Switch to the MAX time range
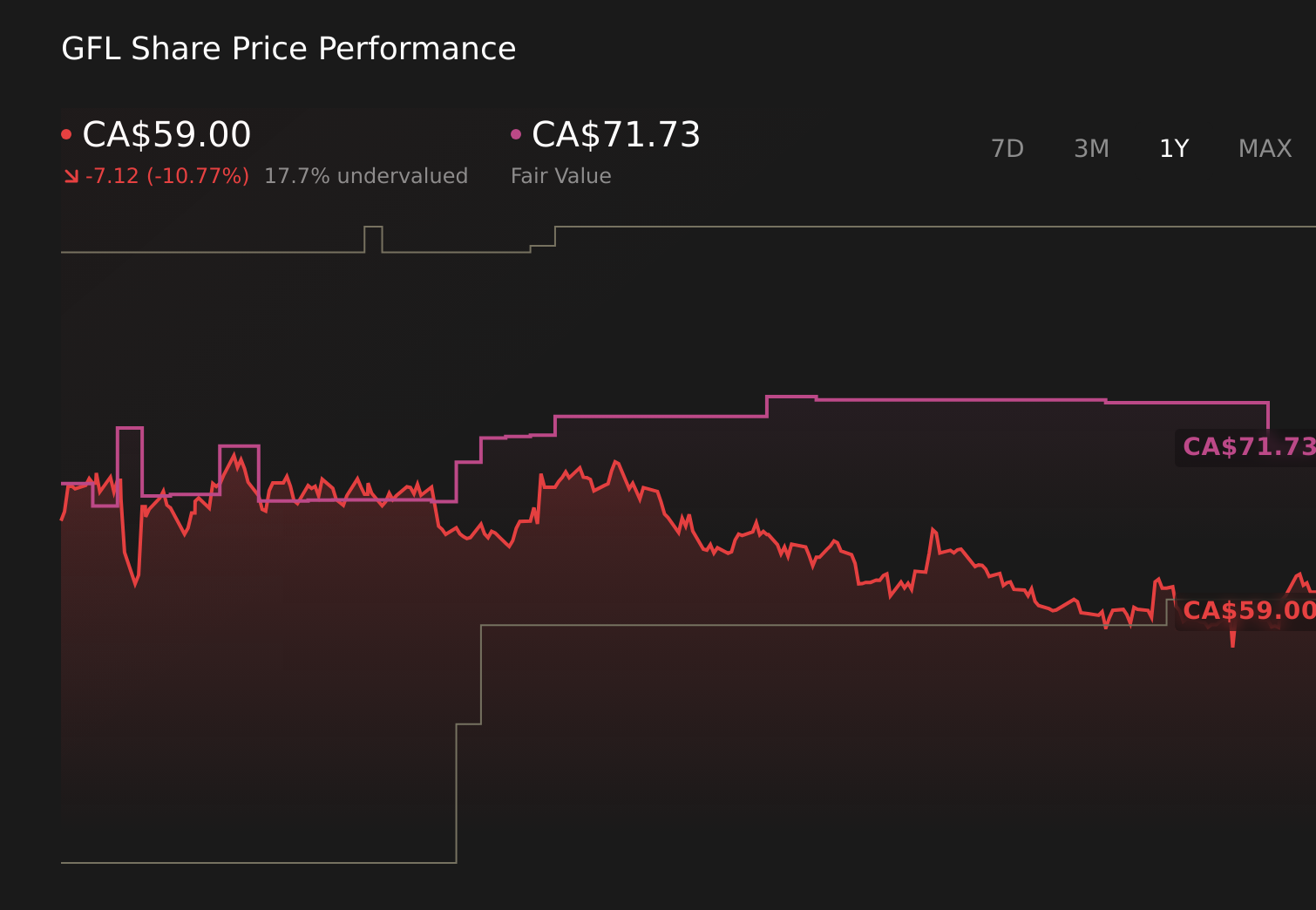Image resolution: width=1316 pixels, height=910 pixels. pos(1265,148)
